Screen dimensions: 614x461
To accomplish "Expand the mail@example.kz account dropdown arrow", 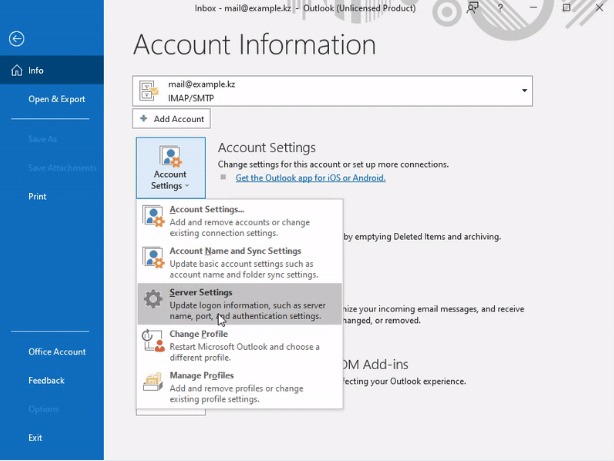I will 524,90.
